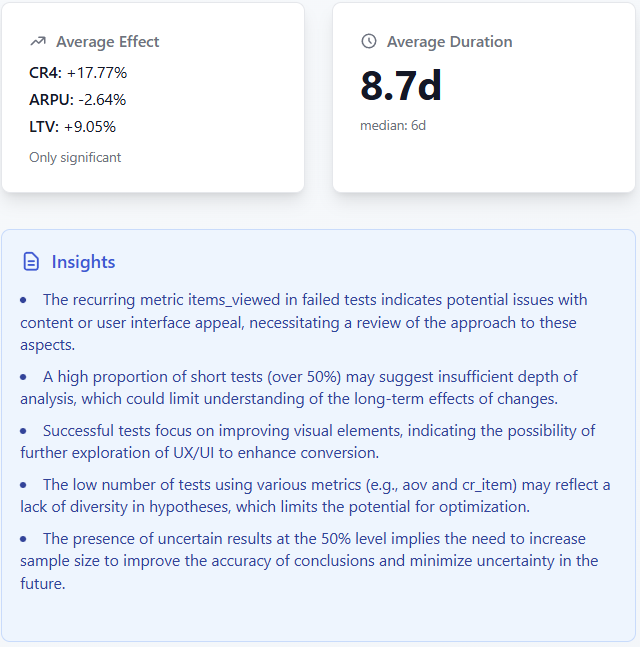
Task: Click the LTV +9.05% metric line
Action: pos(73,126)
